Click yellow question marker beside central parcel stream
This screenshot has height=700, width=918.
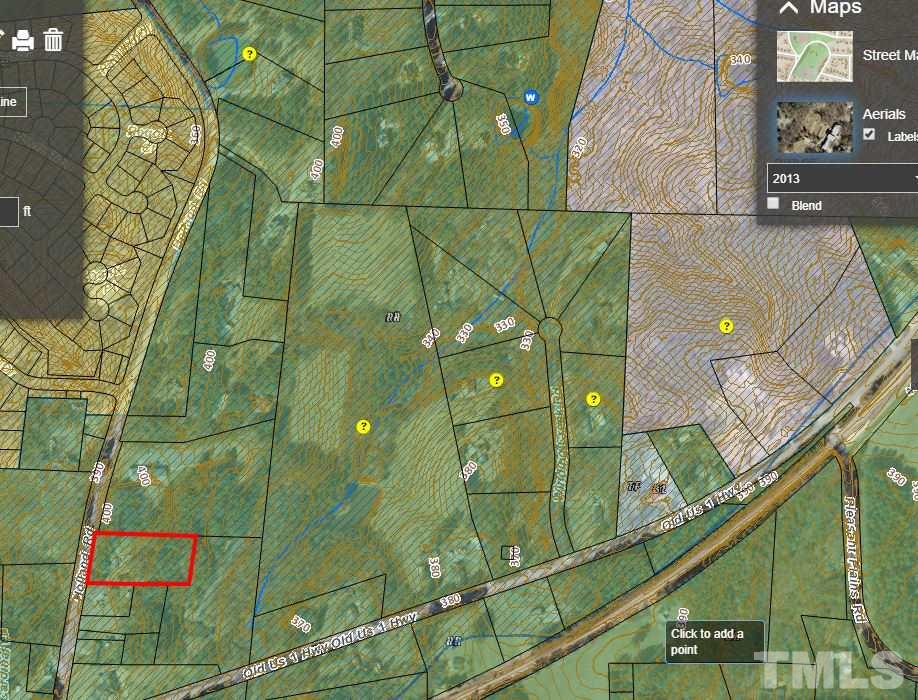363,427
